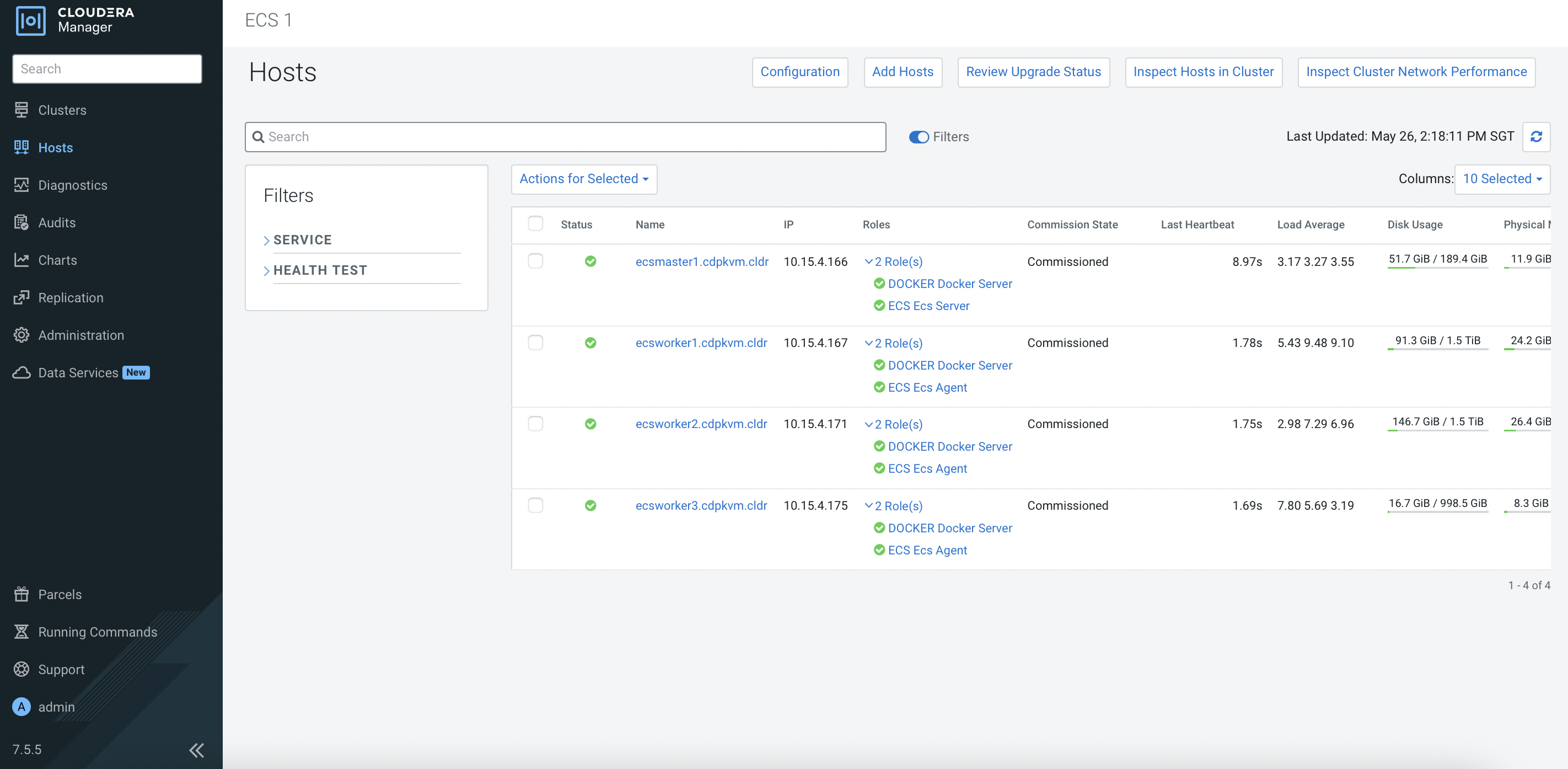Click the refresh icon next to Last Updated
The image size is (1568, 769).
pos(1535,136)
